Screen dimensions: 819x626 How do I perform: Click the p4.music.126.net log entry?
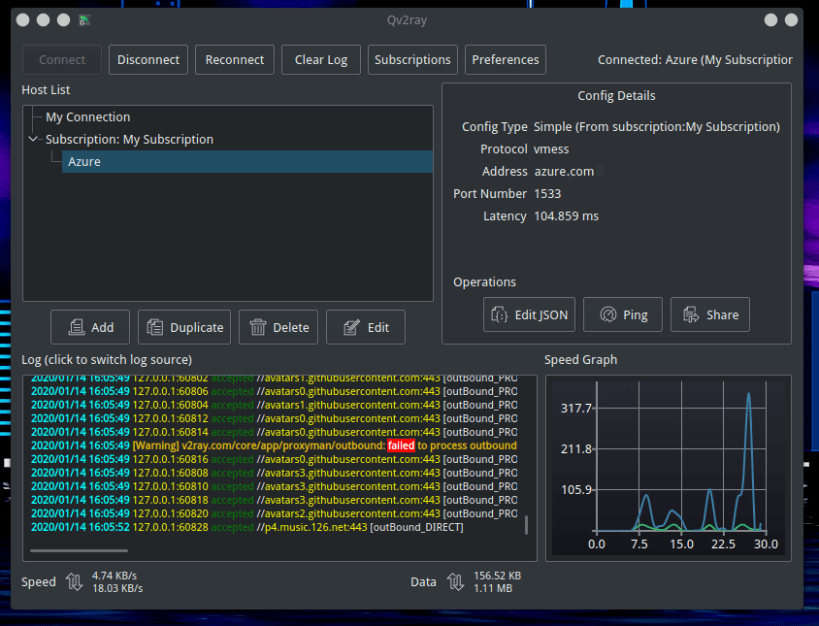247,527
